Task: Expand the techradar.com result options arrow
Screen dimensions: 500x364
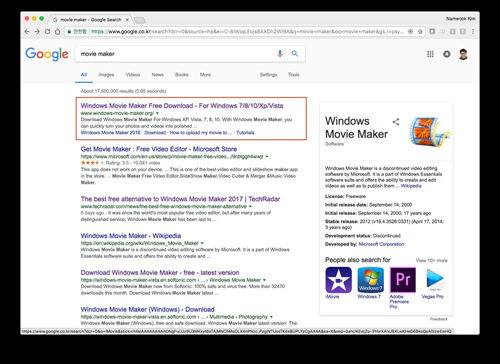Action: [x=250, y=206]
